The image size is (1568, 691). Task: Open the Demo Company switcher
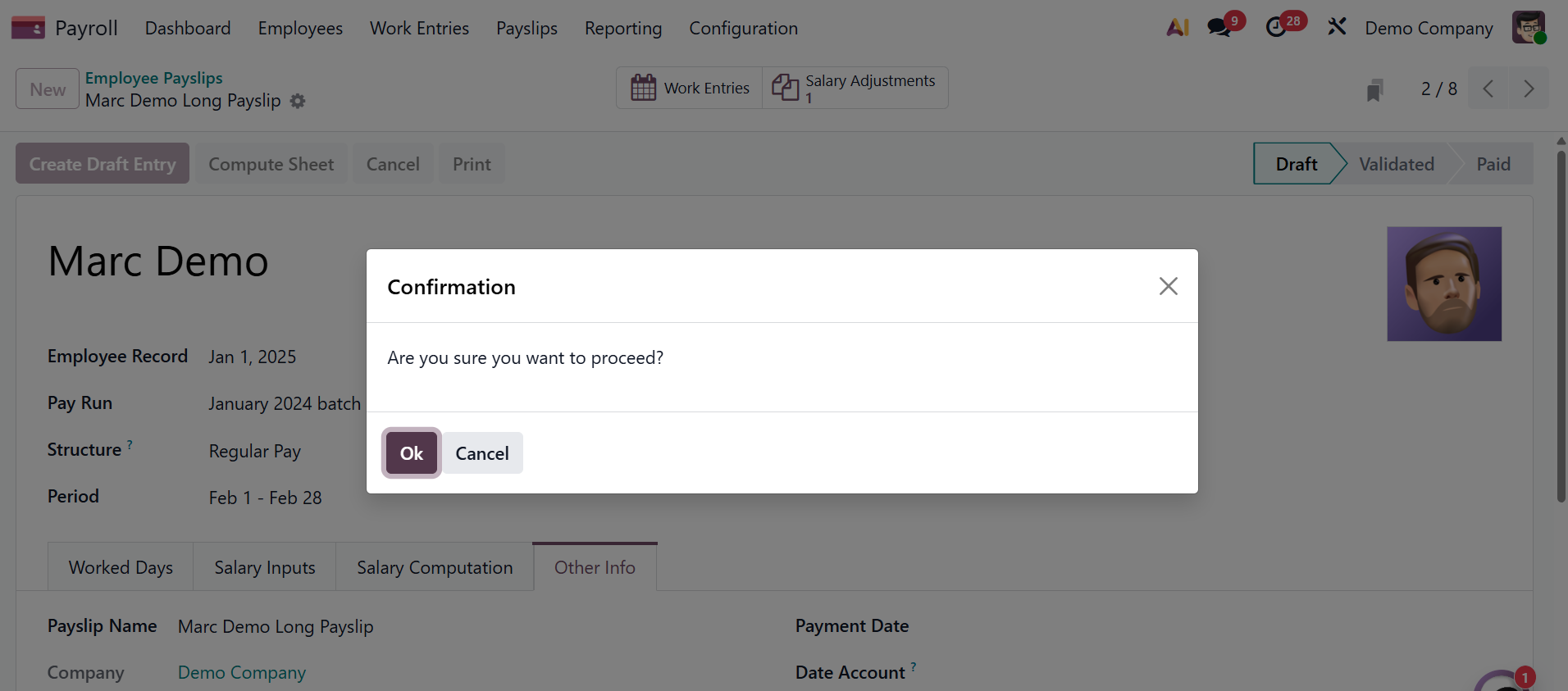1429,29
